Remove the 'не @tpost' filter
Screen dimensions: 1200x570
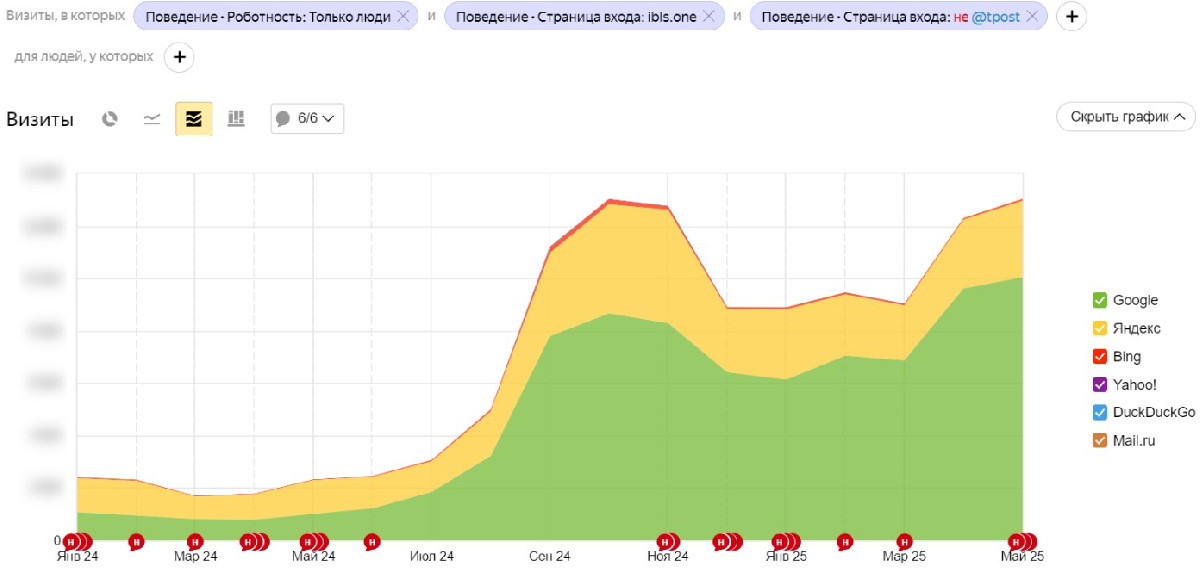pos(1032,17)
